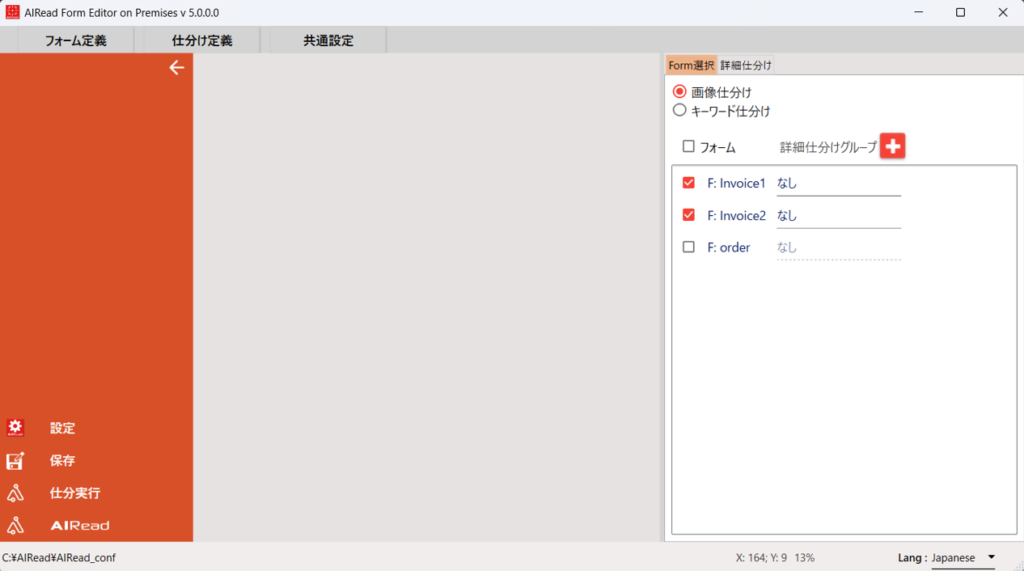Toggle the フォーム select-all checkbox
This screenshot has width=1024, height=571.
(x=688, y=146)
